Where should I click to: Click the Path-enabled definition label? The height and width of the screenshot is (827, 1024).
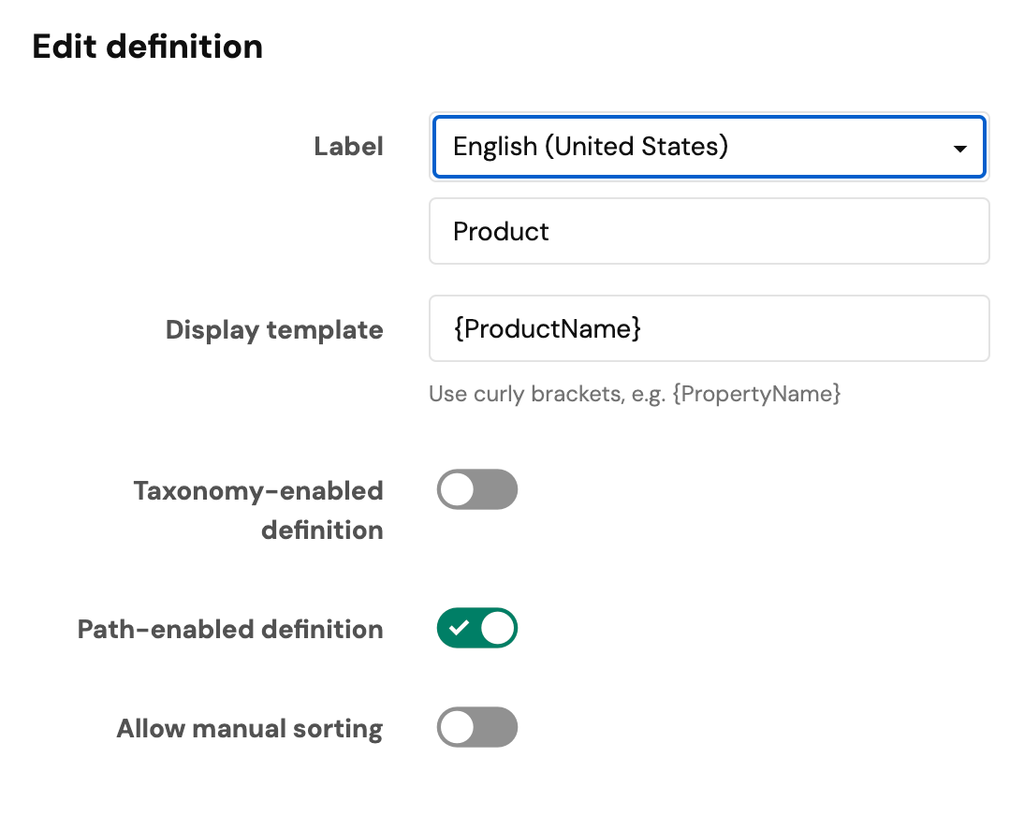pyautogui.click(x=230, y=629)
